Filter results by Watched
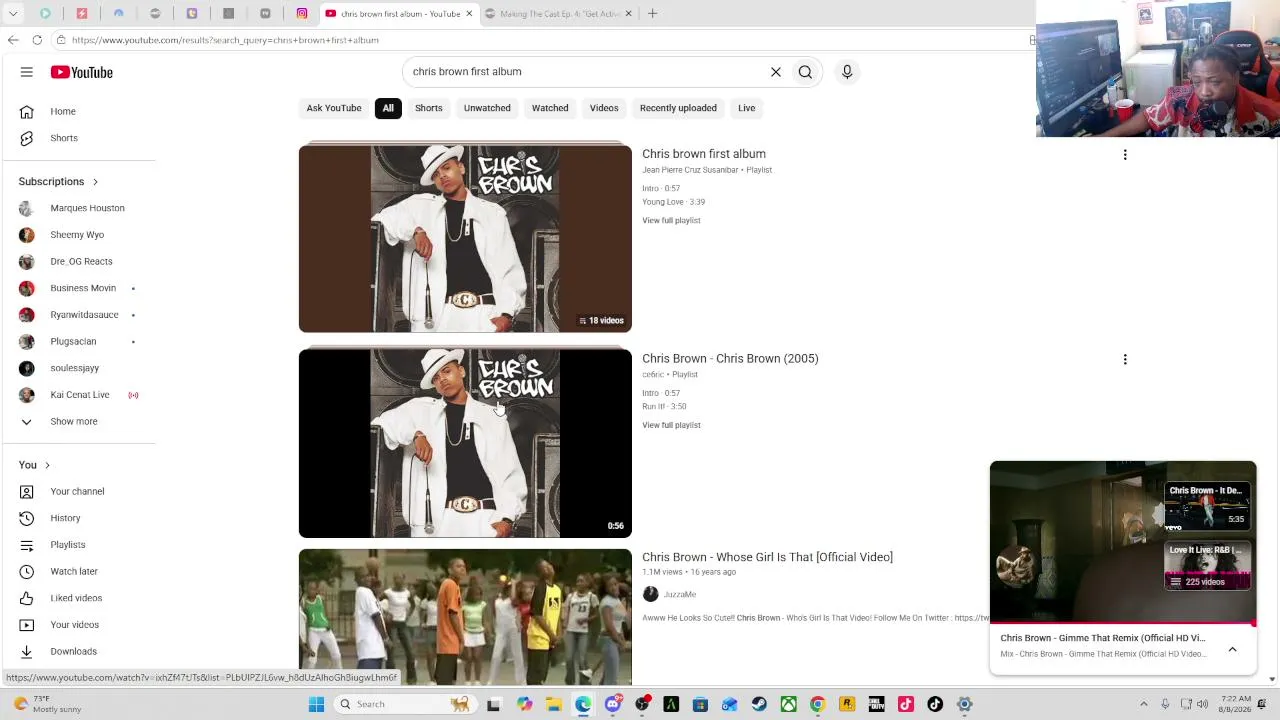 coord(550,108)
